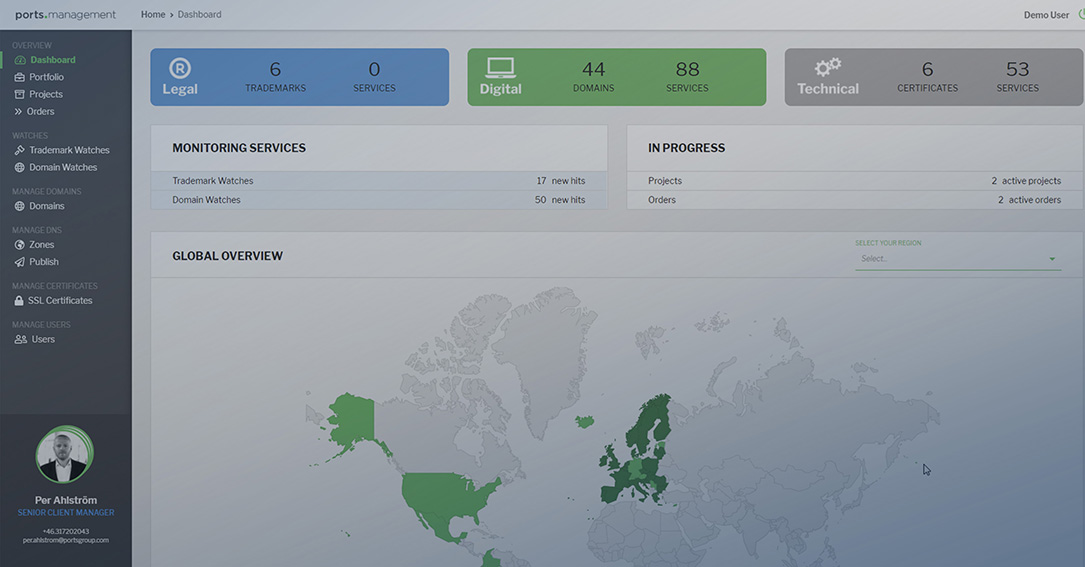This screenshot has height=567, width=1085.
Task: Open the Technical certificates card
Action: coord(933,77)
